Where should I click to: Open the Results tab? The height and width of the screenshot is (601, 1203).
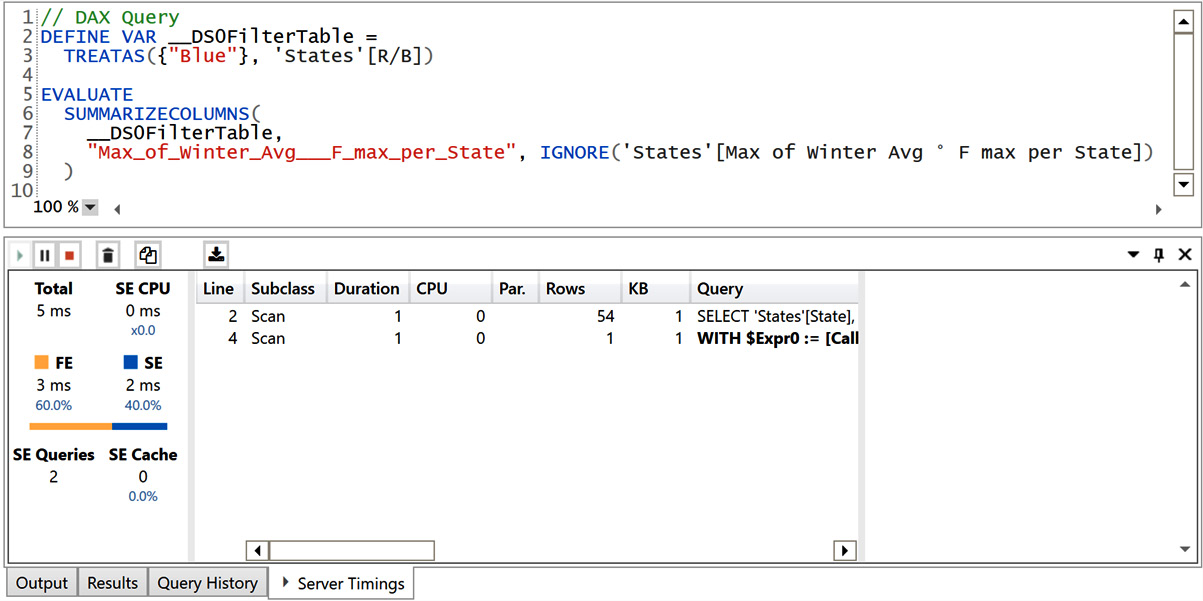pyautogui.click(x=112, y=583)
